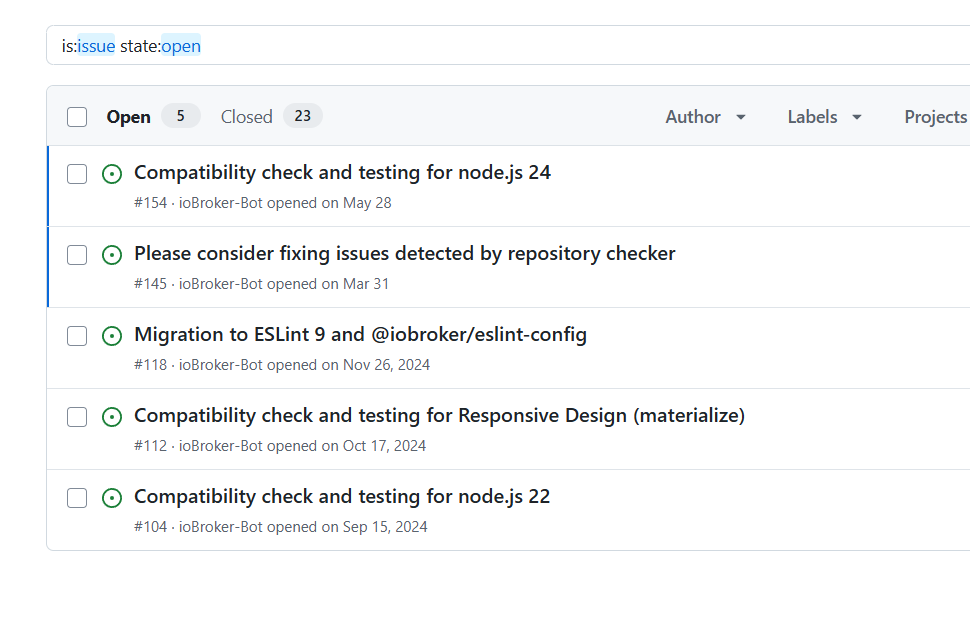Click open-issue icon for Responsive Design issue

coord(112,417)
